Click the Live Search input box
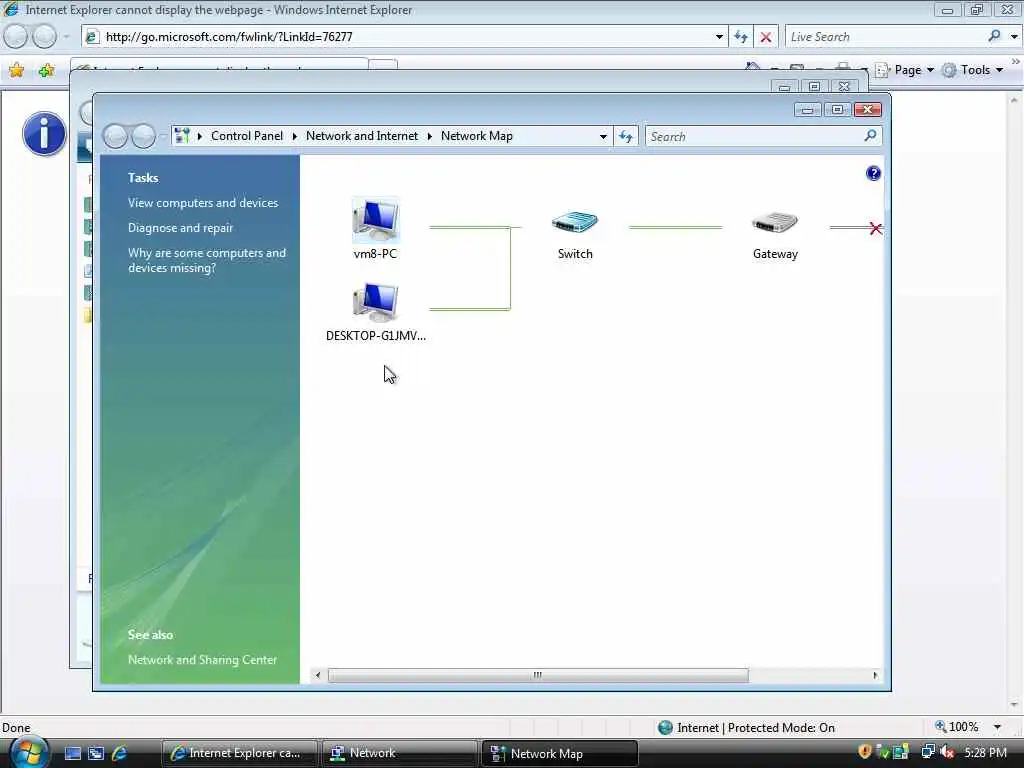 [886, 37]
